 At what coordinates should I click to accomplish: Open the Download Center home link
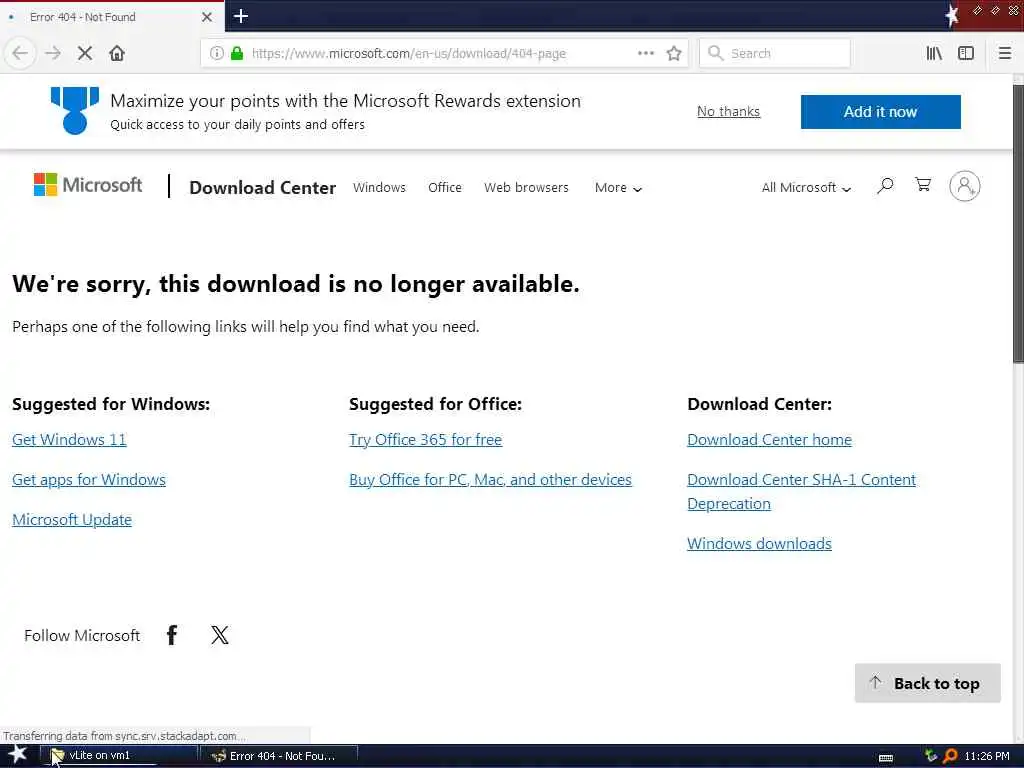point(769,440)
